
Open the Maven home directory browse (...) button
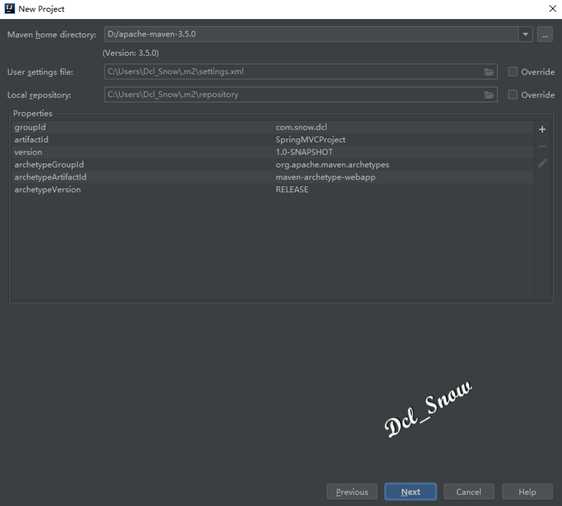pos(544,35)
